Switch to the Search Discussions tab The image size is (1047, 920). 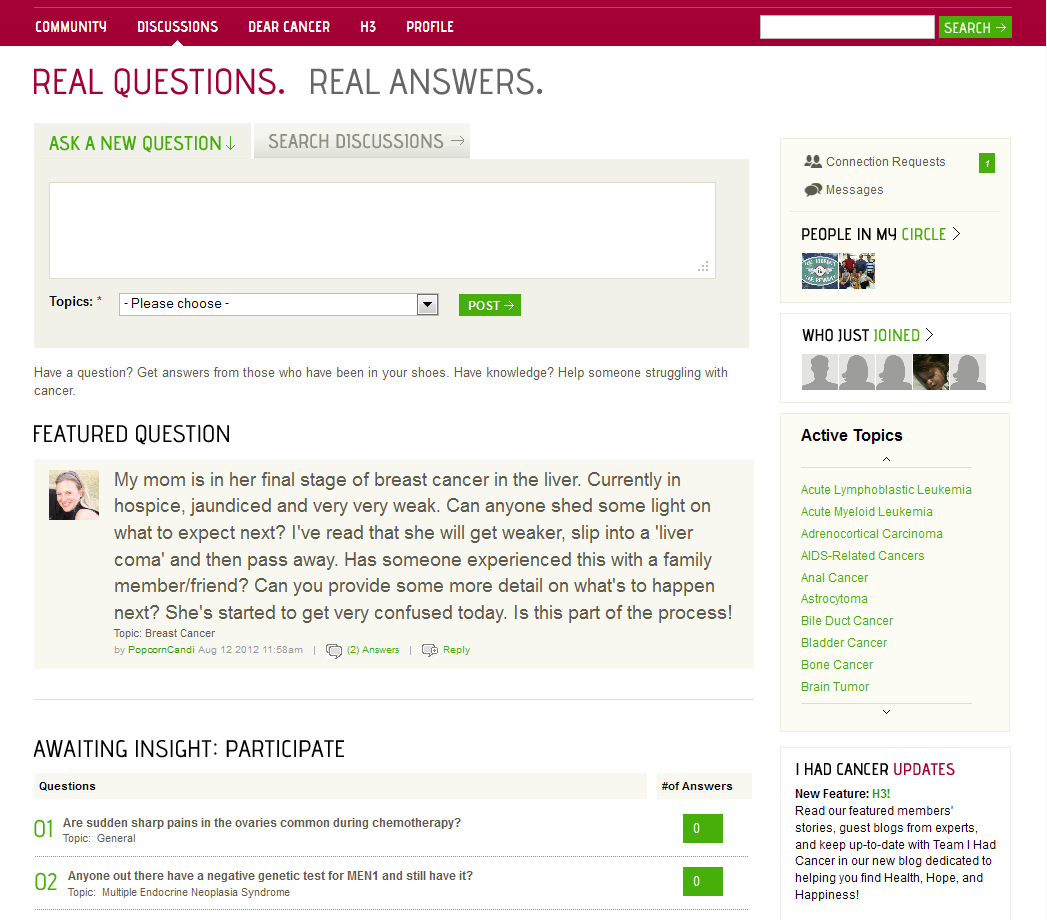click(362, 142)
